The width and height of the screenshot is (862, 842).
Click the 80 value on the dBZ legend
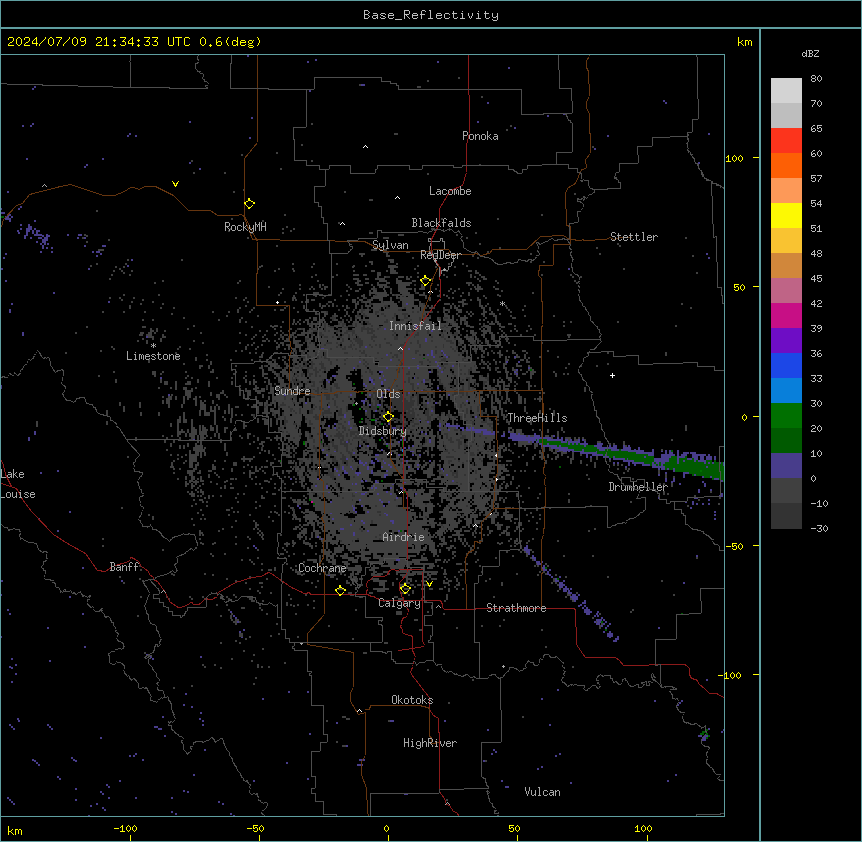point(816,79)
